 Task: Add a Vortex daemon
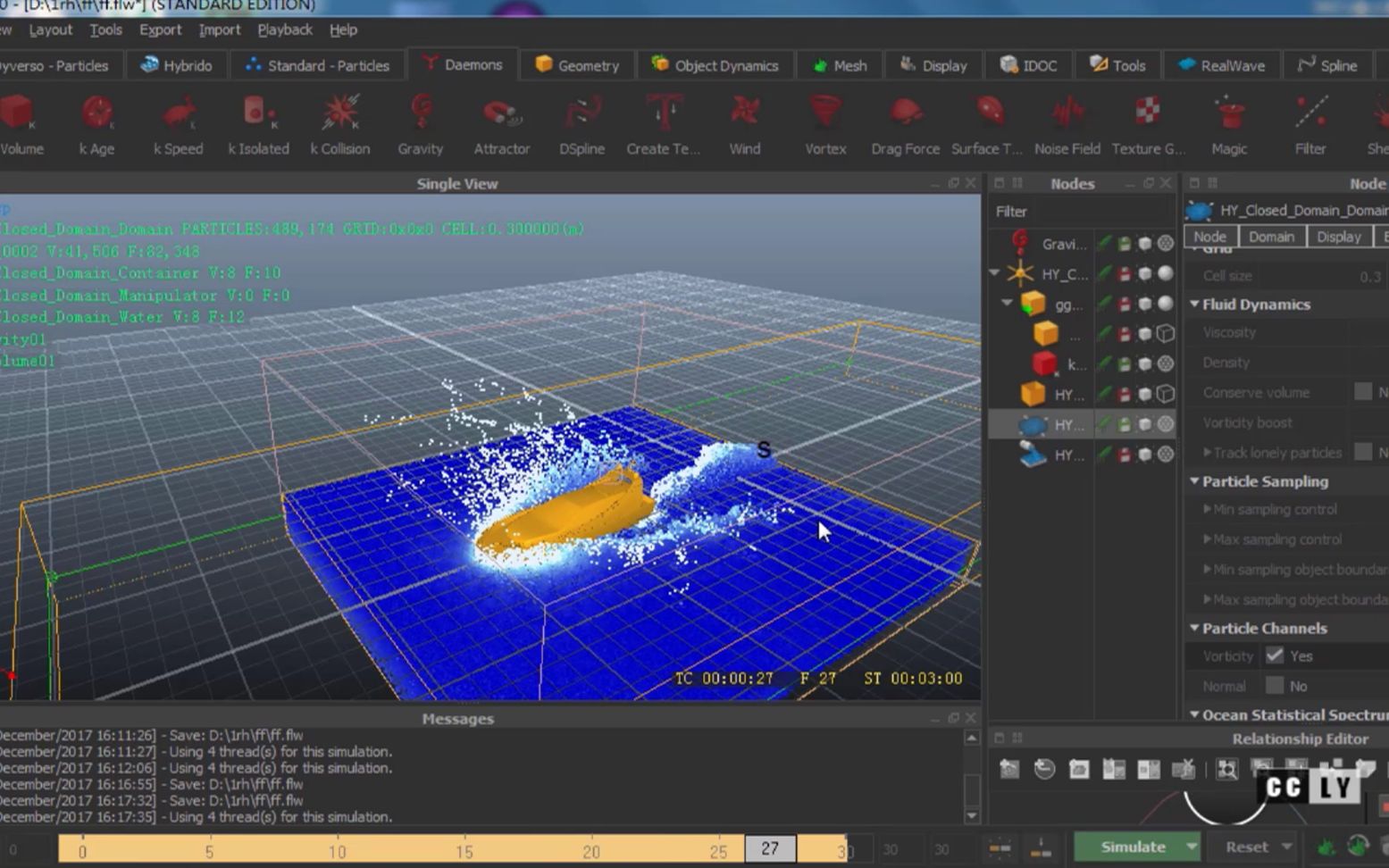[x=824, y=124]
